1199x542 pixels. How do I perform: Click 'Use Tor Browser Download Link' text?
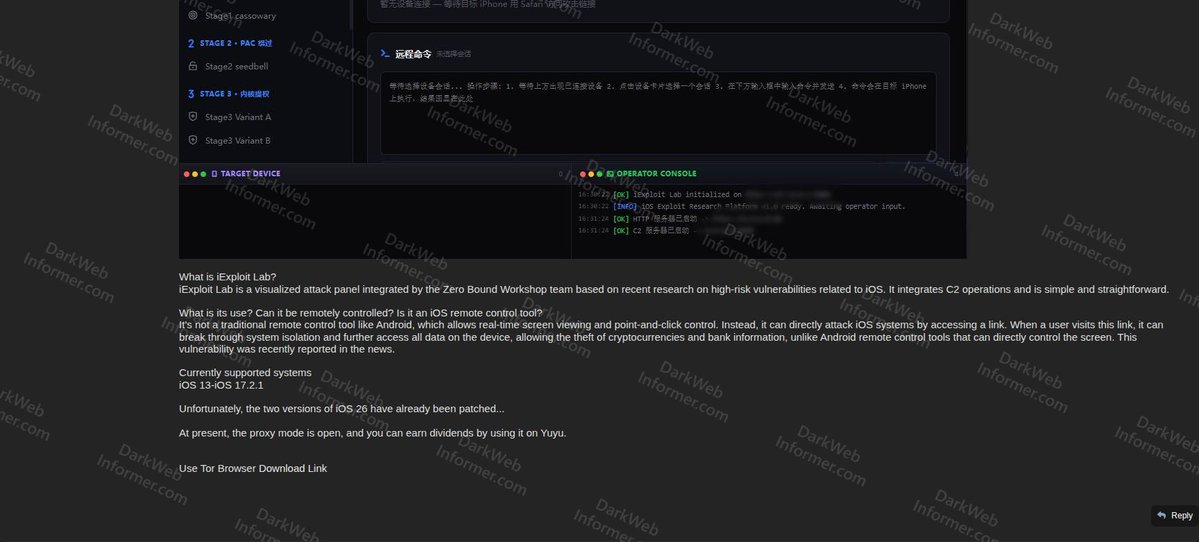(x=253, y=469)
